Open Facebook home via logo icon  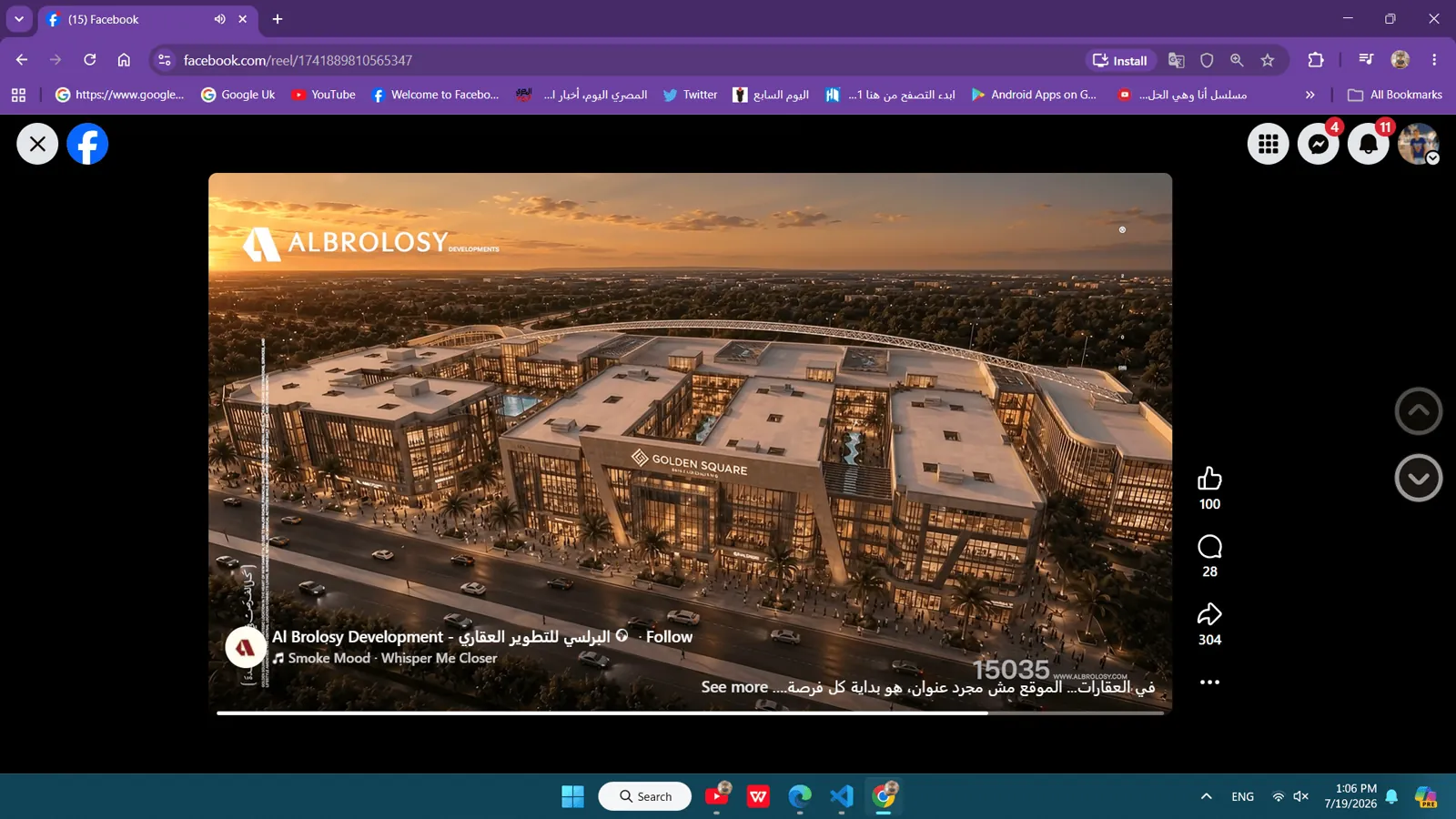coord(87,144)
